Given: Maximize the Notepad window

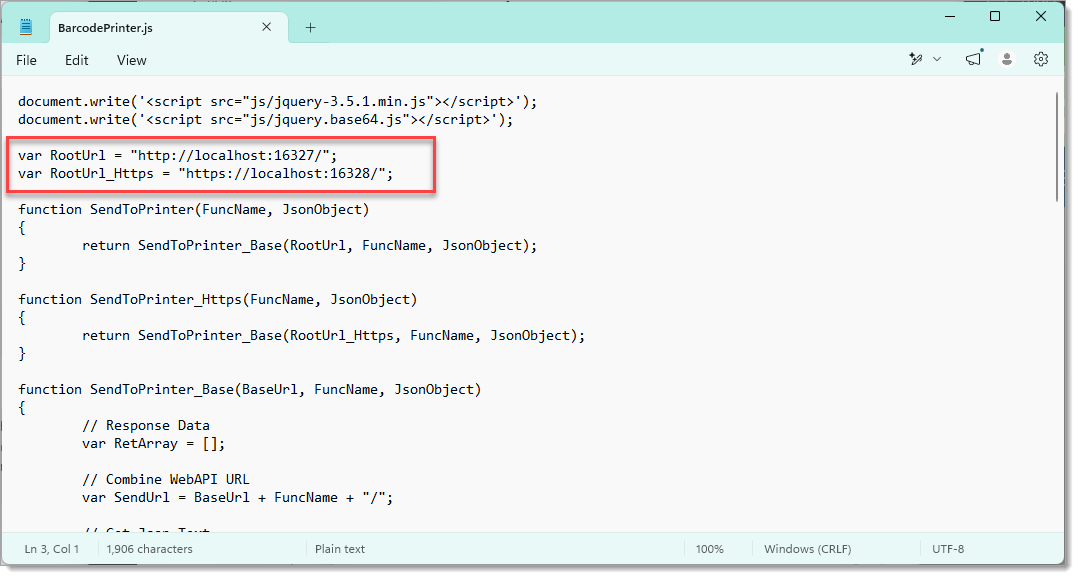Looking at the screenshot, I should [x=994, y=16].
